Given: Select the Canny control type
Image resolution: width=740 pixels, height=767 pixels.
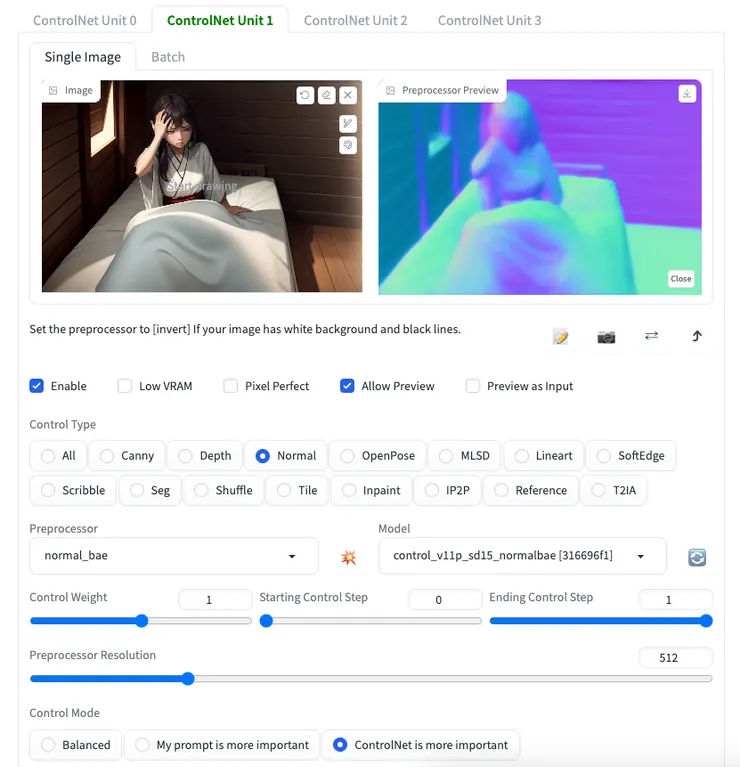Looking at the screenshot, I should (x=127, y=455).
